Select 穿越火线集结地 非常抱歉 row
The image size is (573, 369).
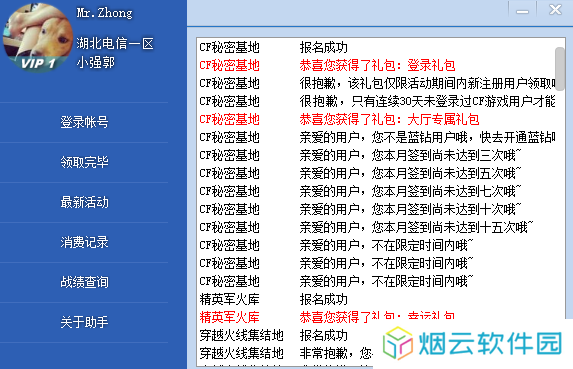(x=285, y=353)
